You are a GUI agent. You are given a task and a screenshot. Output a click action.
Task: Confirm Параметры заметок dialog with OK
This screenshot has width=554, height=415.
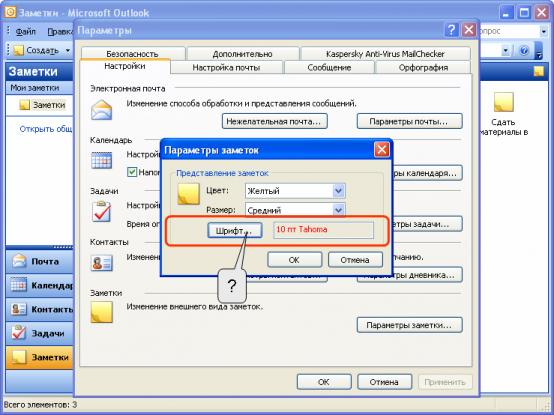tap(294, 260)
